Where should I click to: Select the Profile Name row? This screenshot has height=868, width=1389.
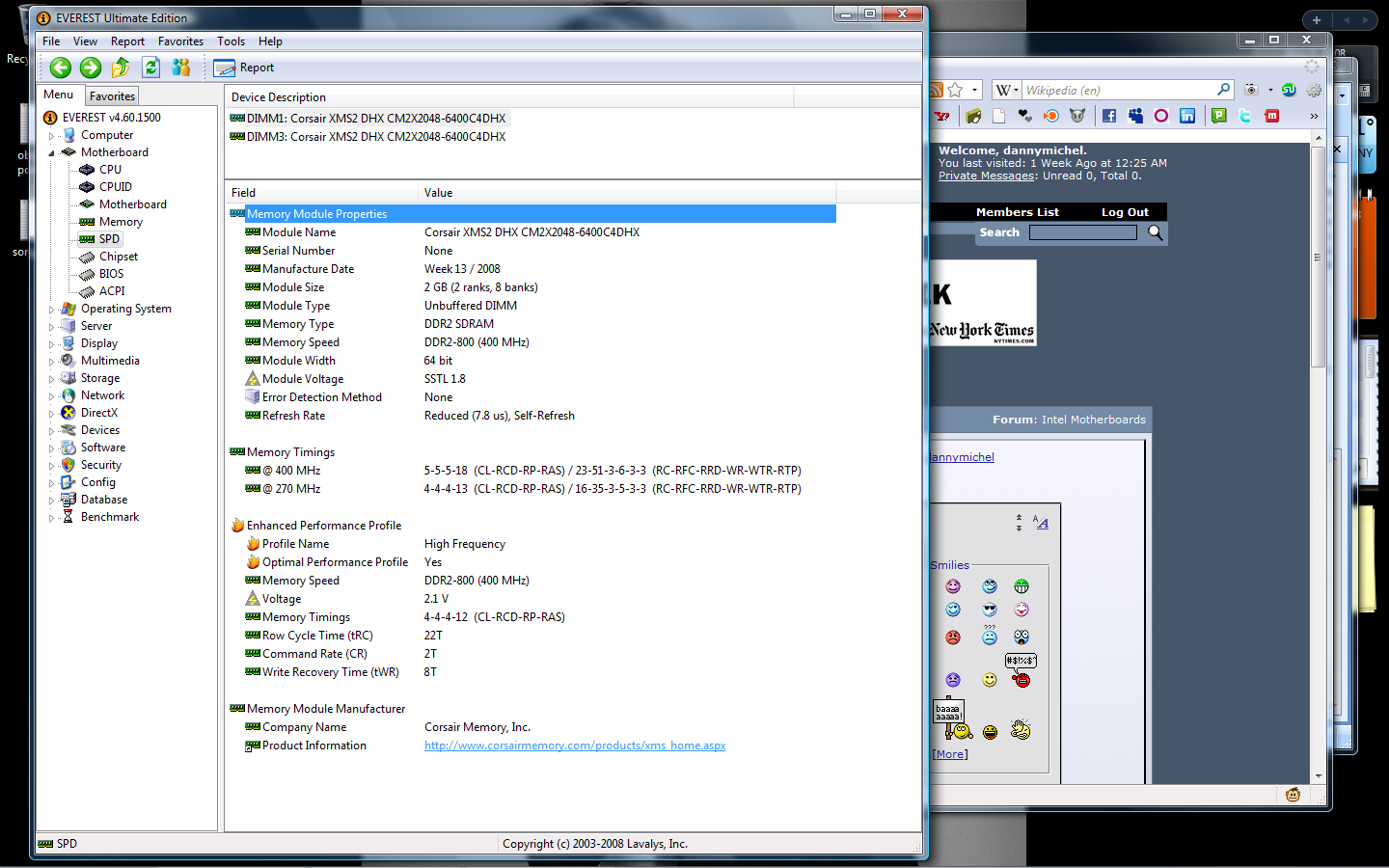[x=531, y=544]
